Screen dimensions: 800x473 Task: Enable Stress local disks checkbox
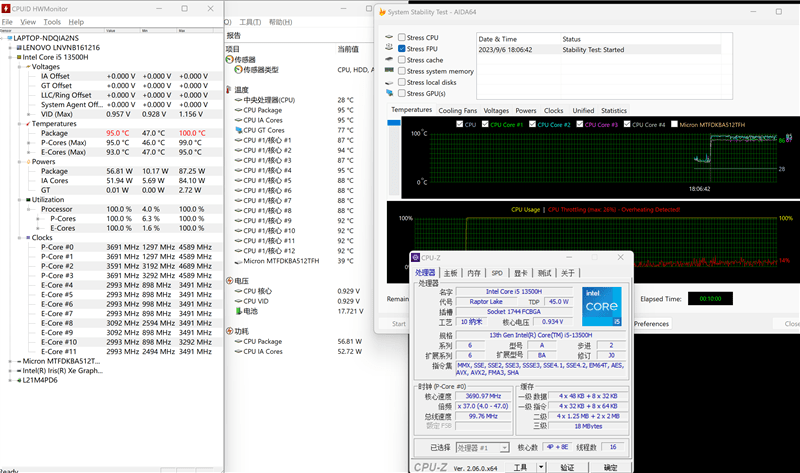click(x=402, y=82)
